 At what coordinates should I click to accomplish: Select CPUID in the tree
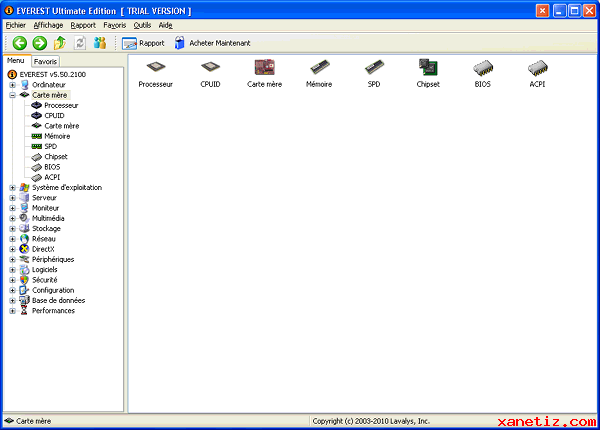tap(54, 116)
